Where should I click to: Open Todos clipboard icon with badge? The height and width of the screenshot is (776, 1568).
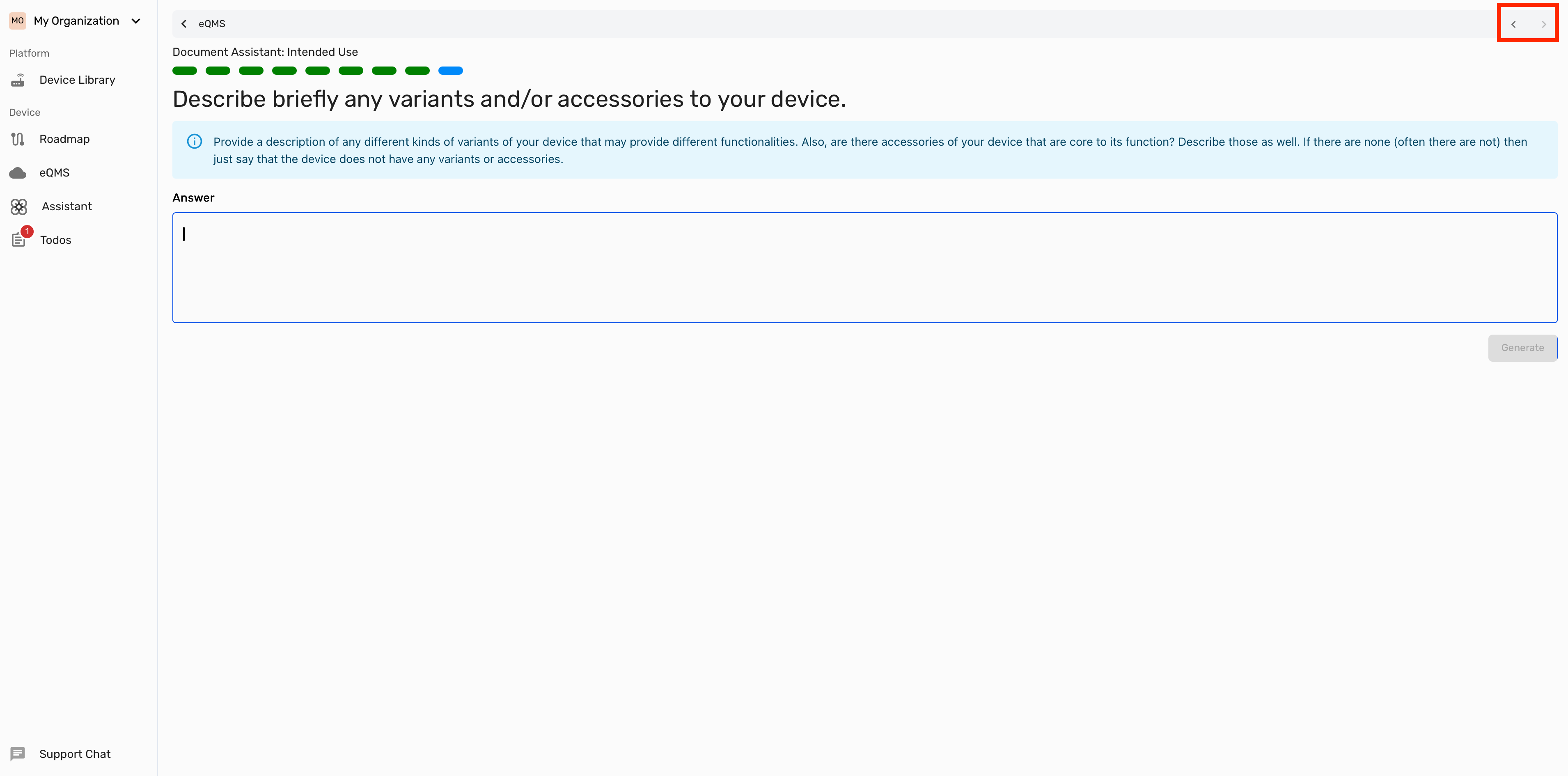pos(19,240)
